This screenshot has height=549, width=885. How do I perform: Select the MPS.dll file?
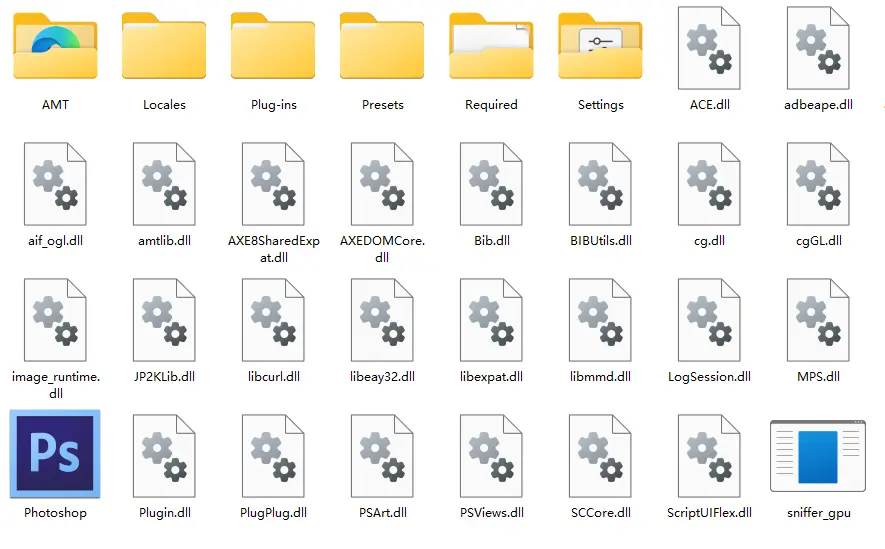[818, 320]
